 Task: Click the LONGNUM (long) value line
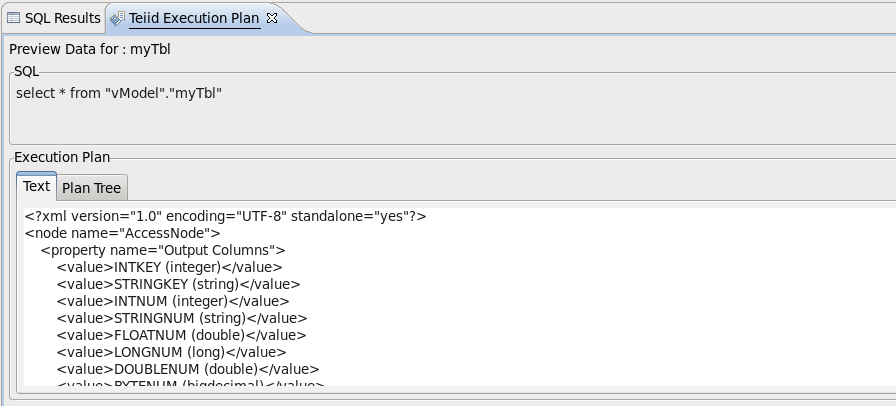171,352
